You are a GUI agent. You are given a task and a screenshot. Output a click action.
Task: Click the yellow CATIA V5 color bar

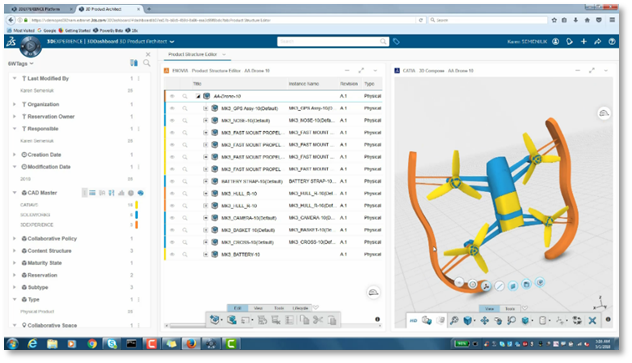137,205
